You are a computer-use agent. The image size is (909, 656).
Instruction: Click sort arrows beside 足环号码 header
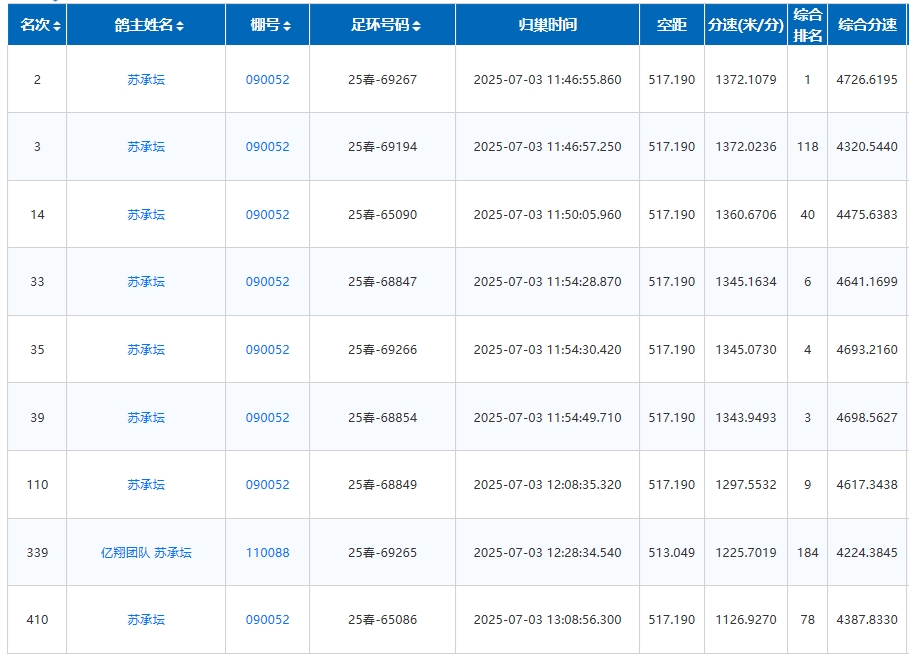coord(417,26)
